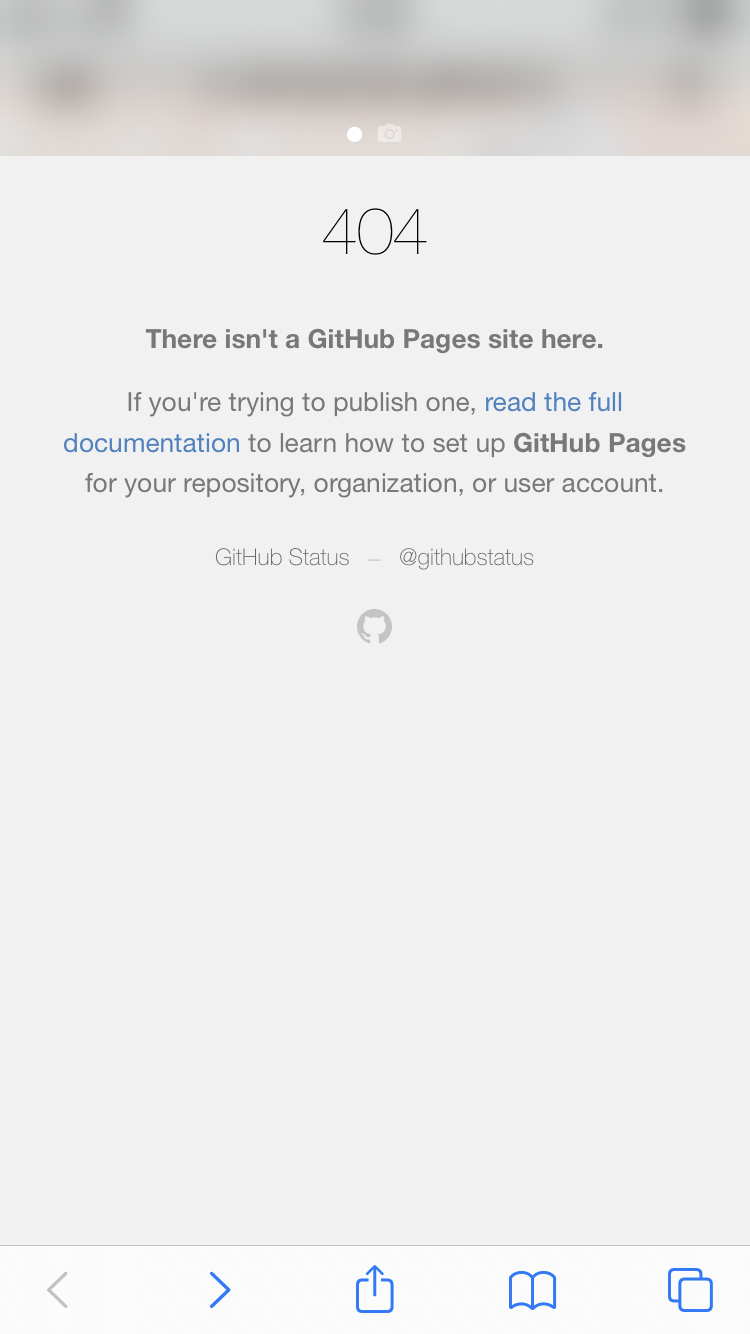Image resolution: width=750 pixels, height=1334 pixels.
Task: Click "If you're trying to publish one" text
Action: click(x=301, y=402)
